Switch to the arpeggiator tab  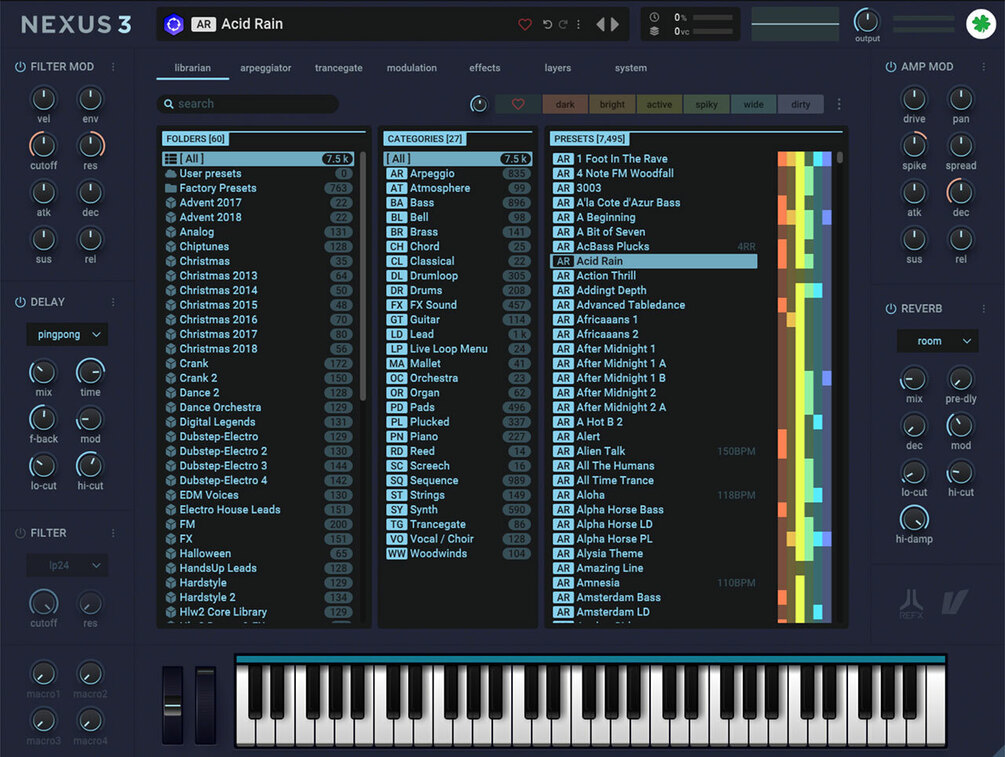coord(265,68)
